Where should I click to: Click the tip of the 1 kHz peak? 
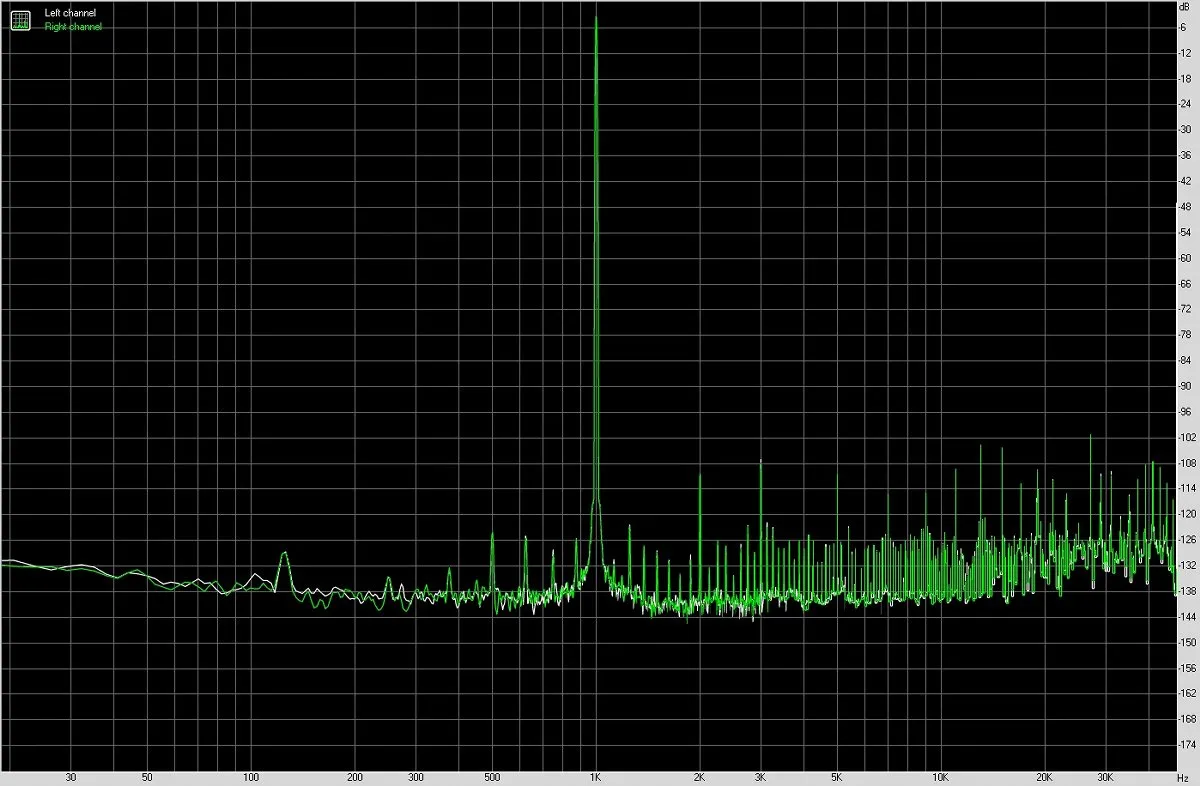596,17
